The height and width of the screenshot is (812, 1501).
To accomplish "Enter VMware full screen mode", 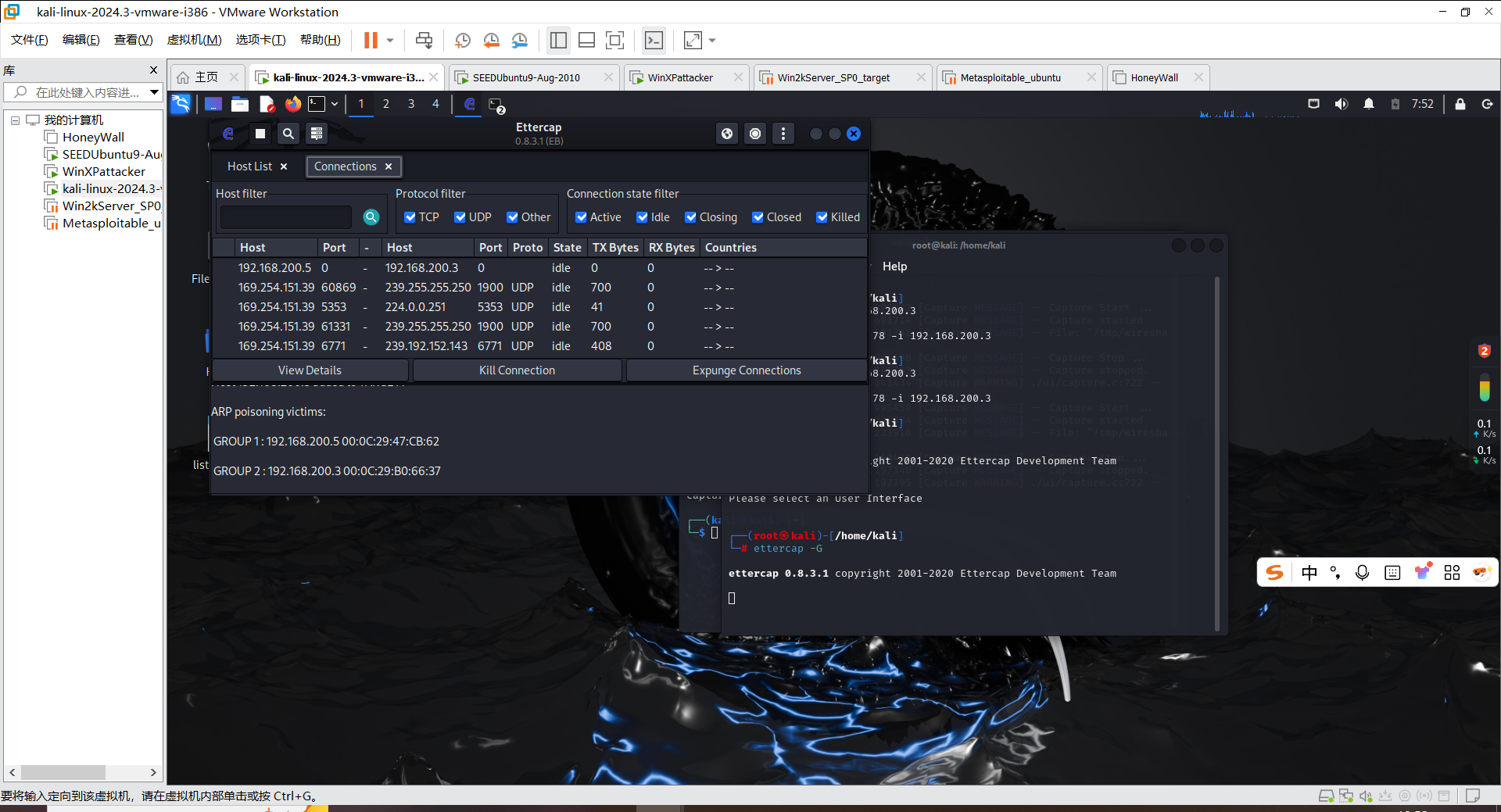I will coord(615,41).
